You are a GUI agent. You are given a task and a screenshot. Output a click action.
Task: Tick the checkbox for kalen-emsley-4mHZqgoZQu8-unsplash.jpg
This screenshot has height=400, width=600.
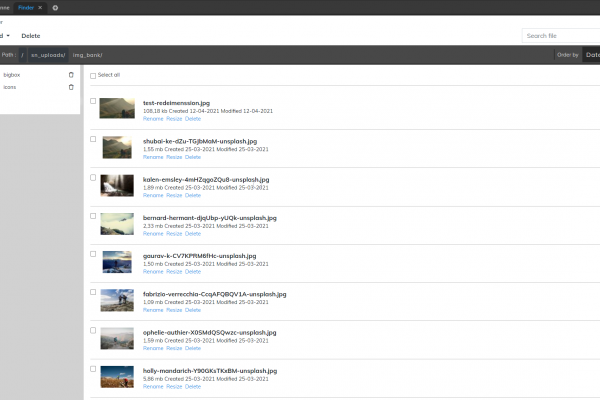click(93, 178)
